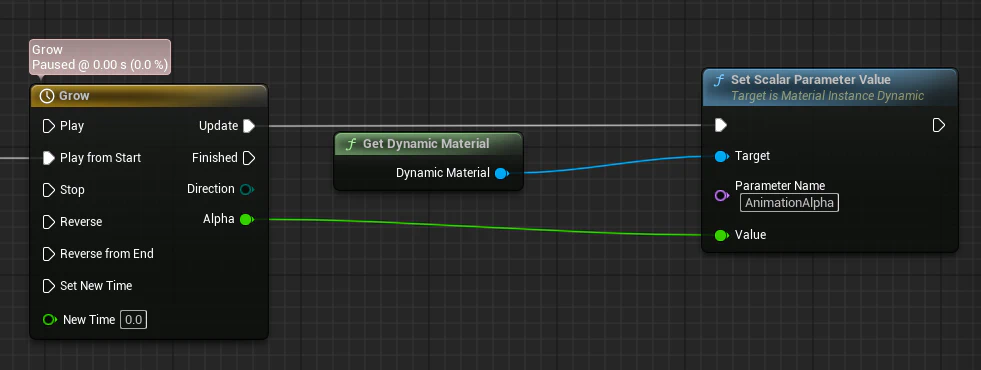Select the Get Dynamic Material node header

[428, 143]
